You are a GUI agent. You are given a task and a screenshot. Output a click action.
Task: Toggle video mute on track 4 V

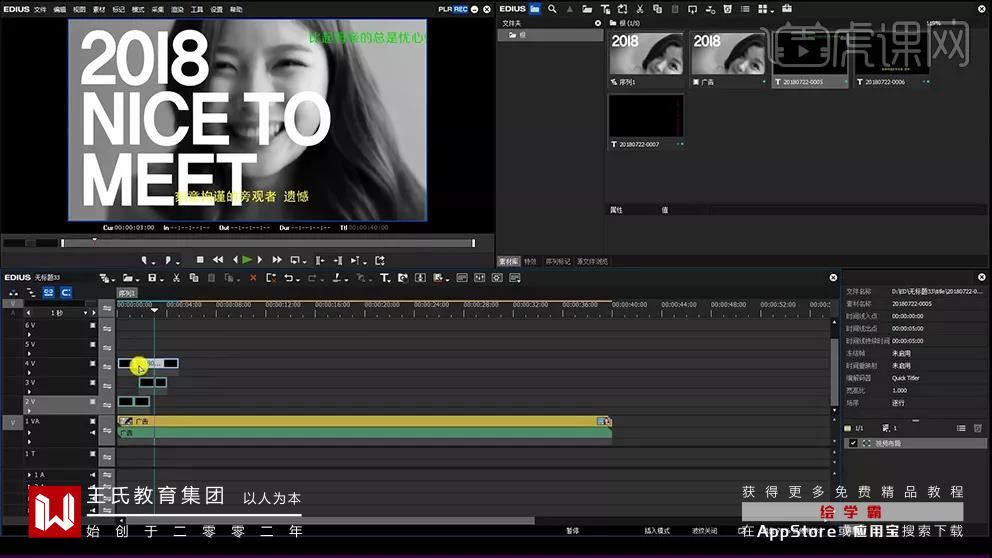[93, 363]
